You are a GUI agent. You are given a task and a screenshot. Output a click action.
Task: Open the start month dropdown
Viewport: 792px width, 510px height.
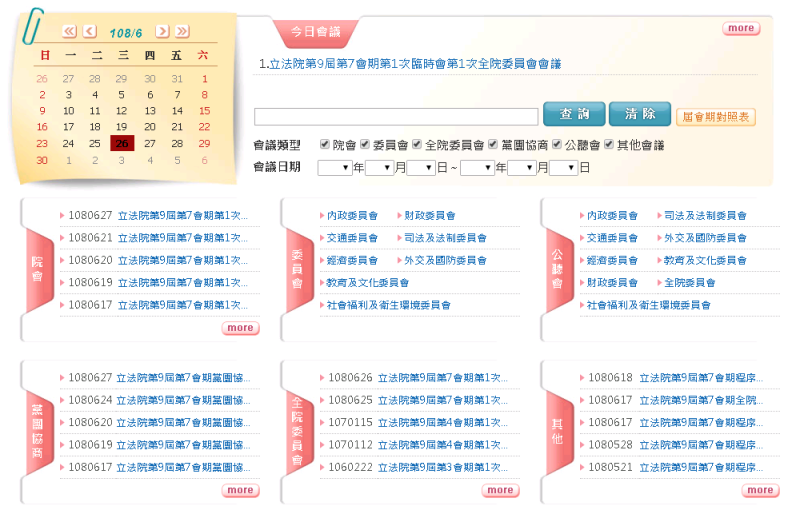pyautogui.click(x=379, y=168)
